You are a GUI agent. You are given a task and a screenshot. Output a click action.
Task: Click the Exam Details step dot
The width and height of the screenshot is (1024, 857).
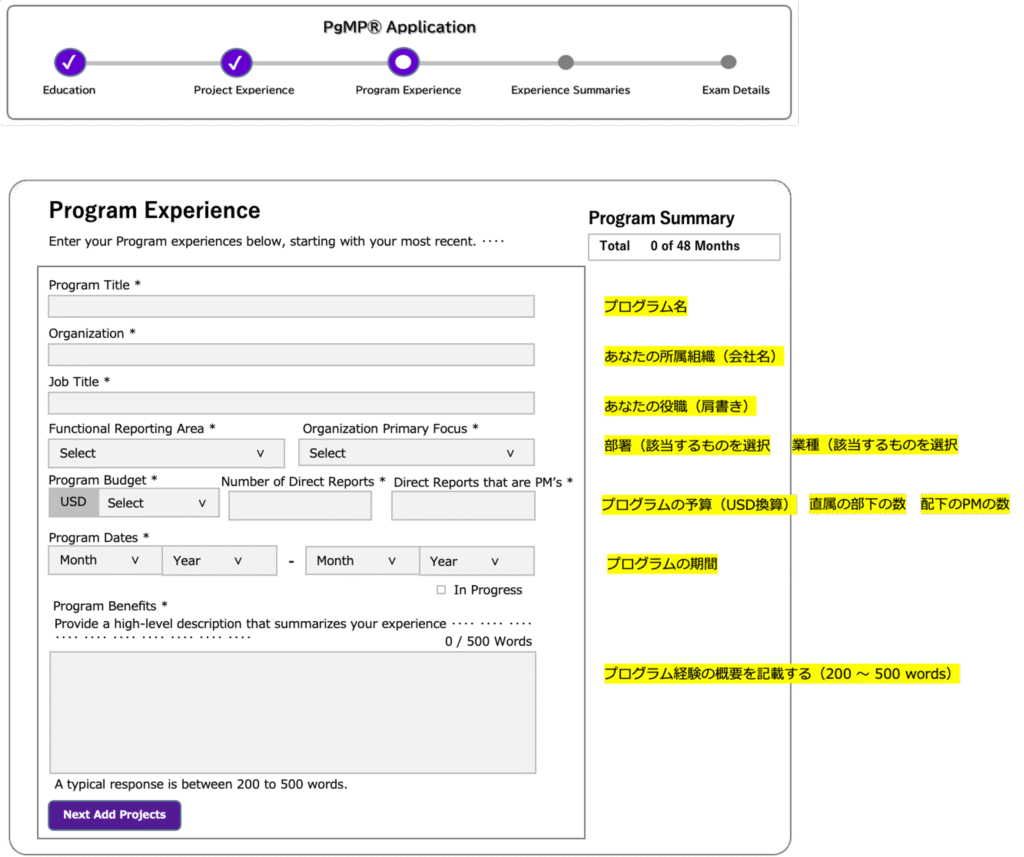[728, 62]
